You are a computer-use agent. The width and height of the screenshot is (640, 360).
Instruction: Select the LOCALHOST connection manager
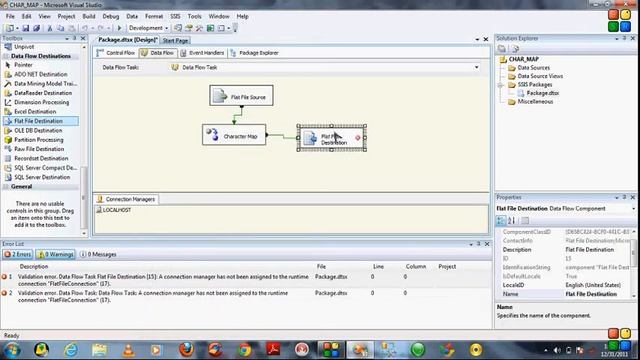113,210
